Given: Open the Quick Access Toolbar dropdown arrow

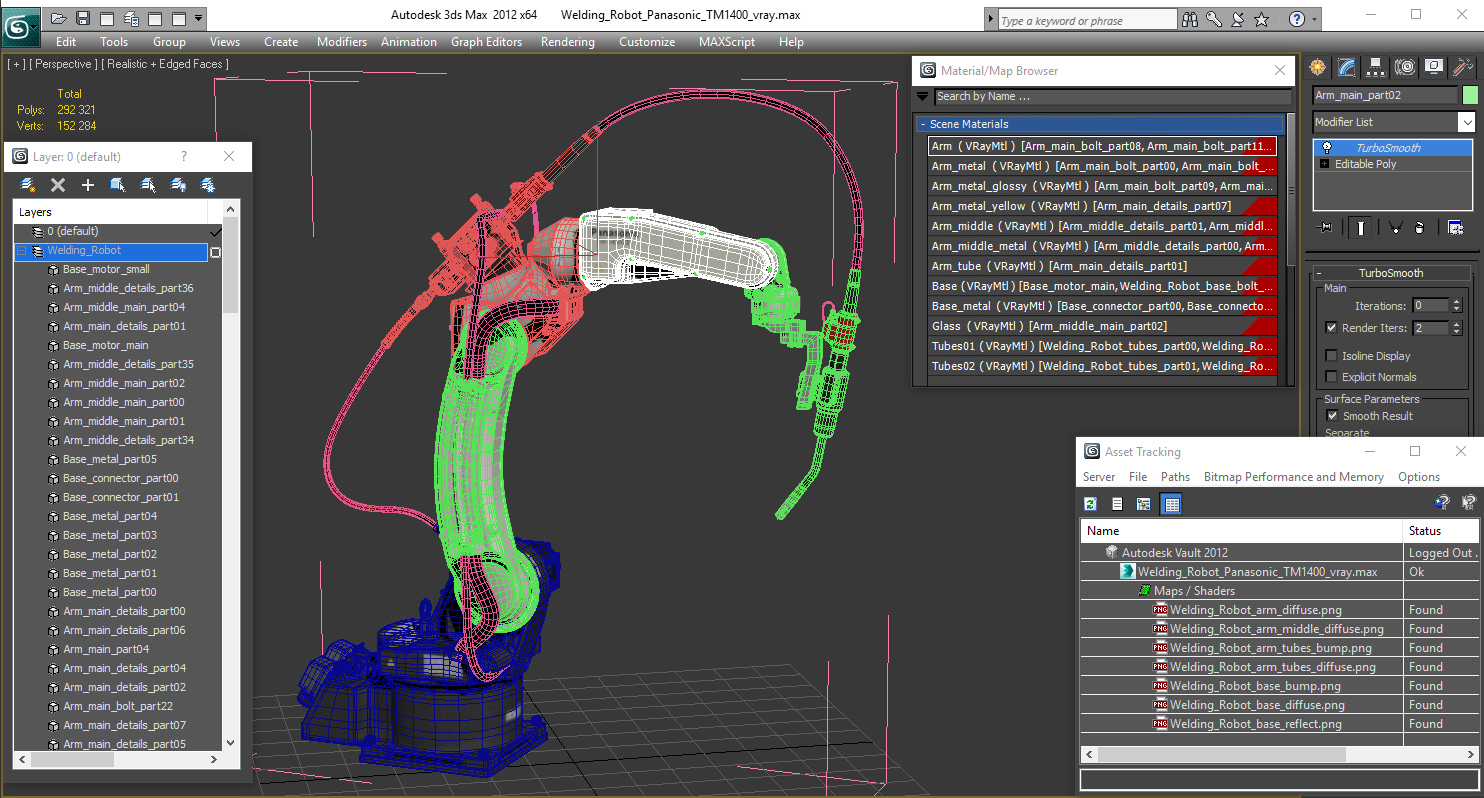Looking at the screenshot, I should click(198, 18).
